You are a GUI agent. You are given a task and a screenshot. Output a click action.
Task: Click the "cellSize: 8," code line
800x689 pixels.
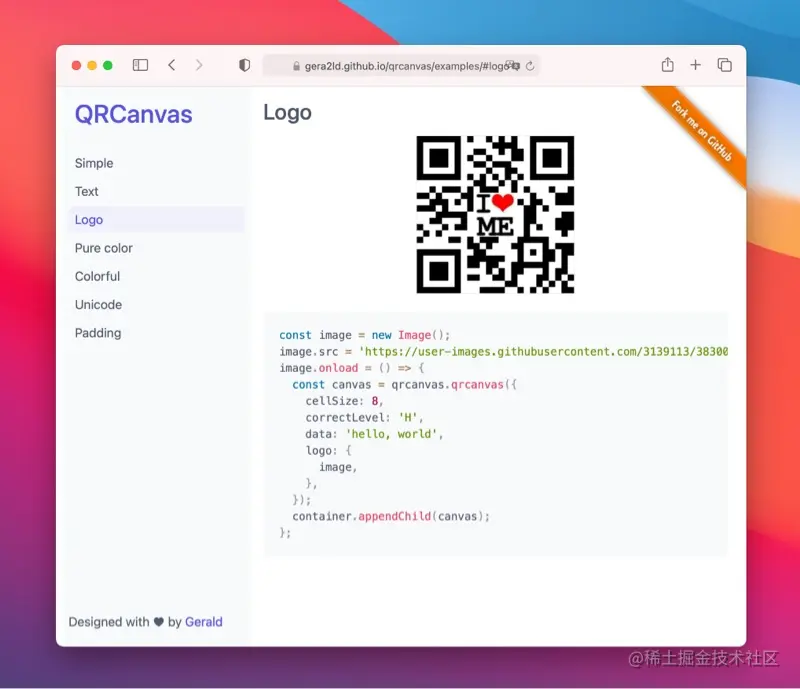344,401
